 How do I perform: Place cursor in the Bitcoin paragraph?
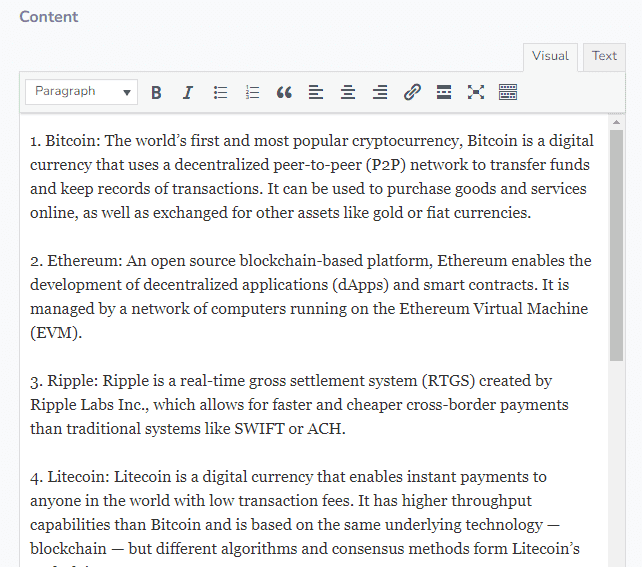(312, 176)
